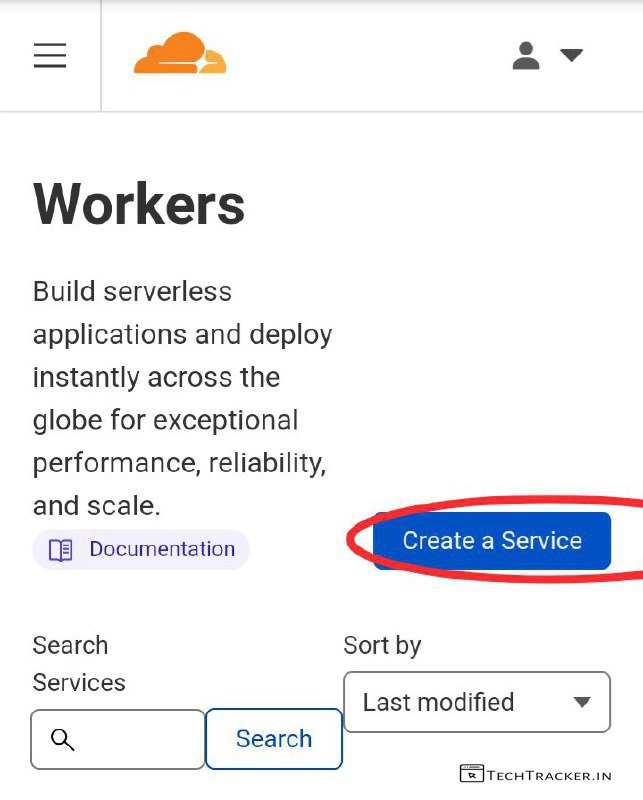Image resolution: width=643 pixels, height=800 pixels.
Task: Open the Last modified sort dropdown
Action: tap(476, 702)
